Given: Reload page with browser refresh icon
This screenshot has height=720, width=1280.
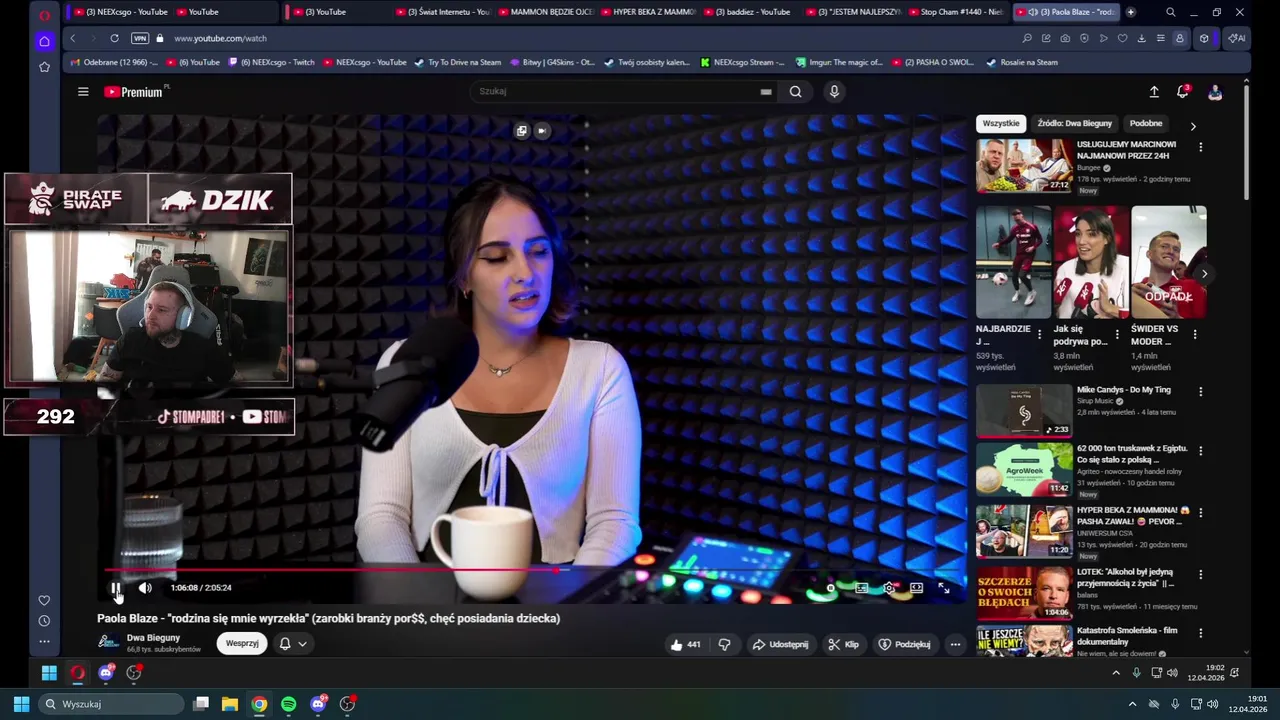Looking at the screenshot, I should (115, 38).
